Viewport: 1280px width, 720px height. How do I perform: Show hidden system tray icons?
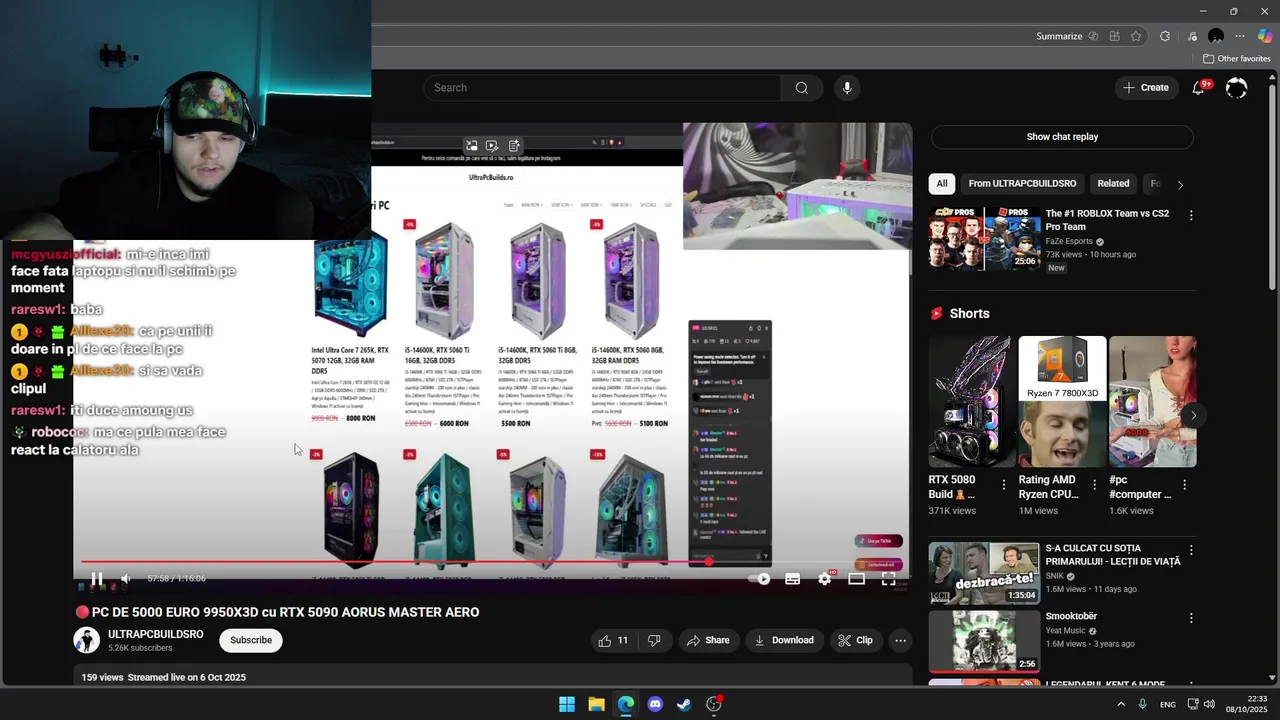point(1121,704)
